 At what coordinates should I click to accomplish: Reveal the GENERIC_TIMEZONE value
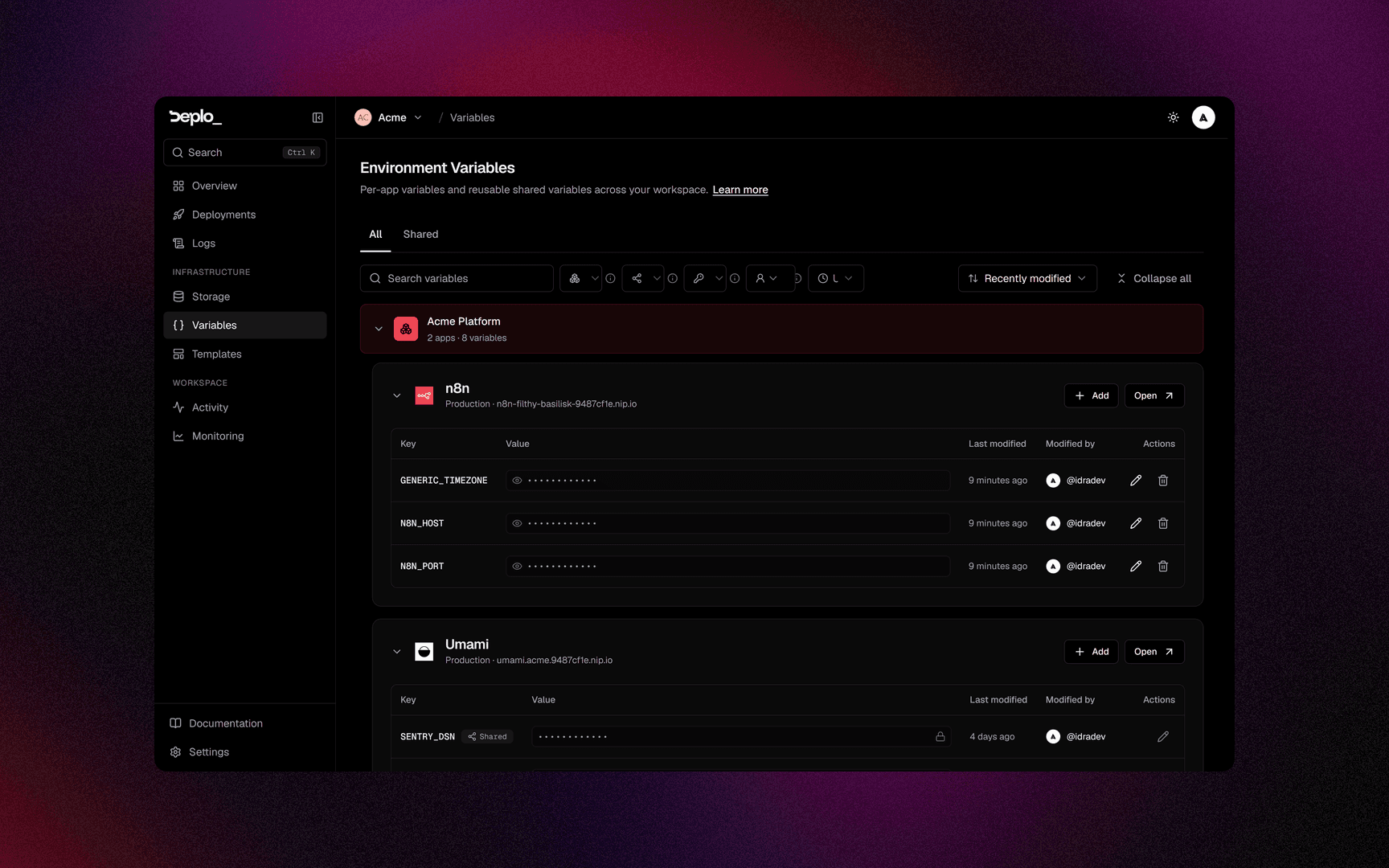pyautogui.click(x=518, y=481)
